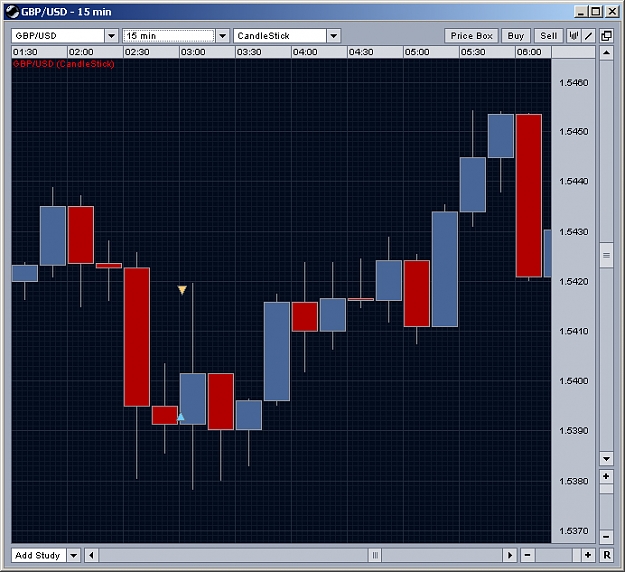Click the 03:30 time axis label

tap(249, 52)
